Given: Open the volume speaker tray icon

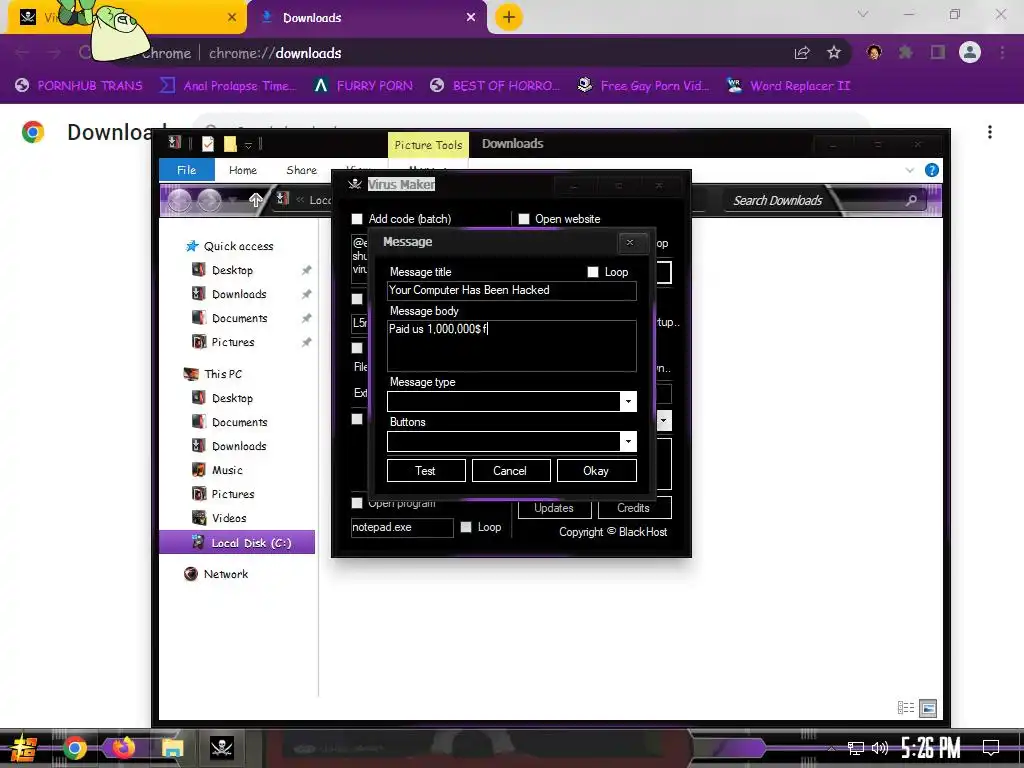Looking at the screenshot, I should tap(880, 748).
